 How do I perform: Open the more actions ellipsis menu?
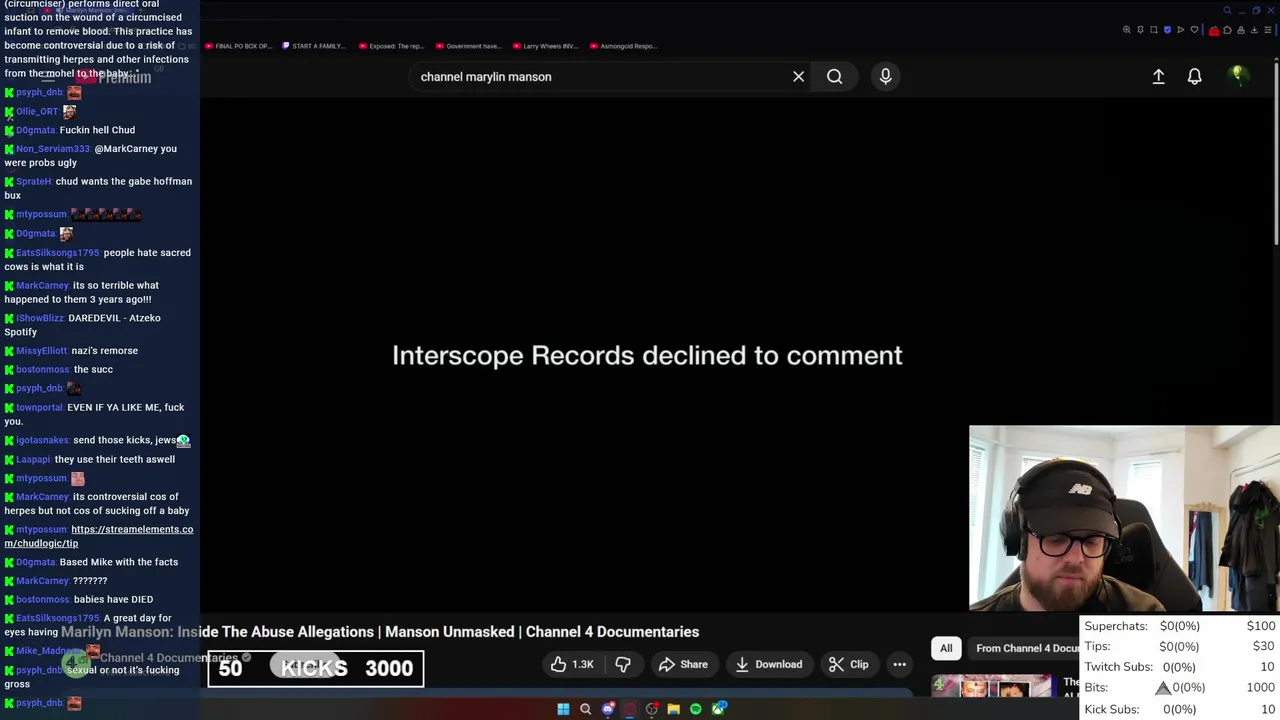[x=899, y=664]
